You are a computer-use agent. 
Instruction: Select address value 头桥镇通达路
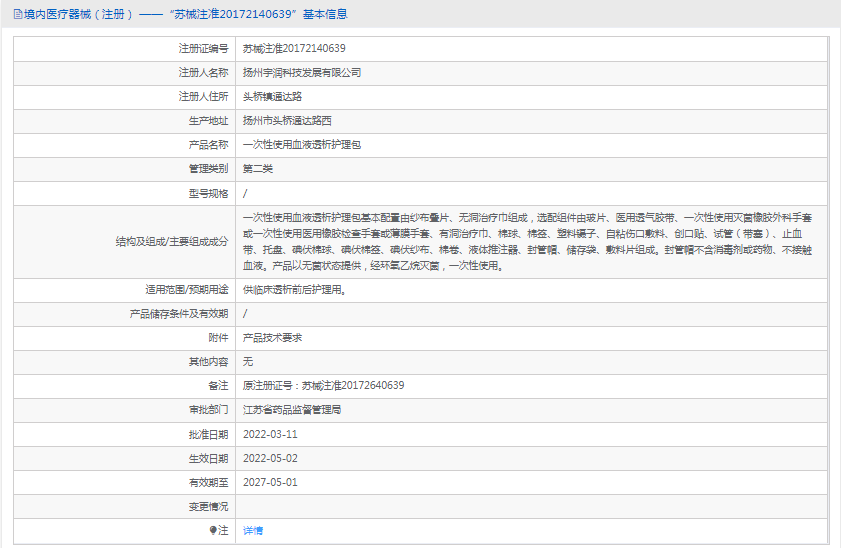tap(272, 97)
